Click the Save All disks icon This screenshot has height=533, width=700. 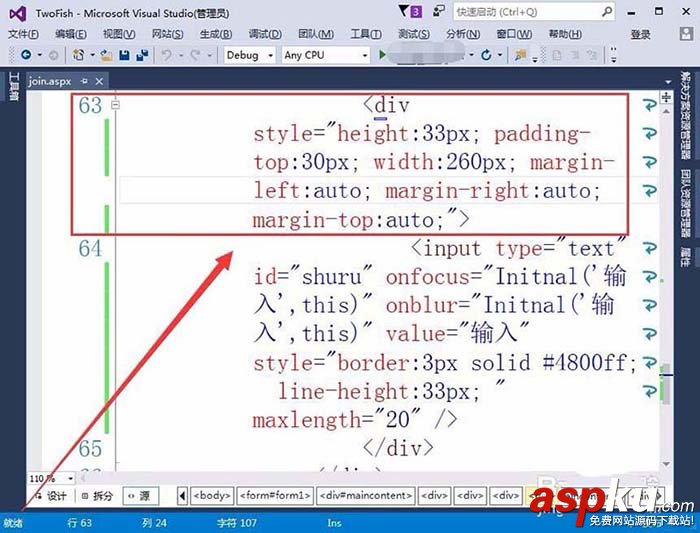coord(142,55)
